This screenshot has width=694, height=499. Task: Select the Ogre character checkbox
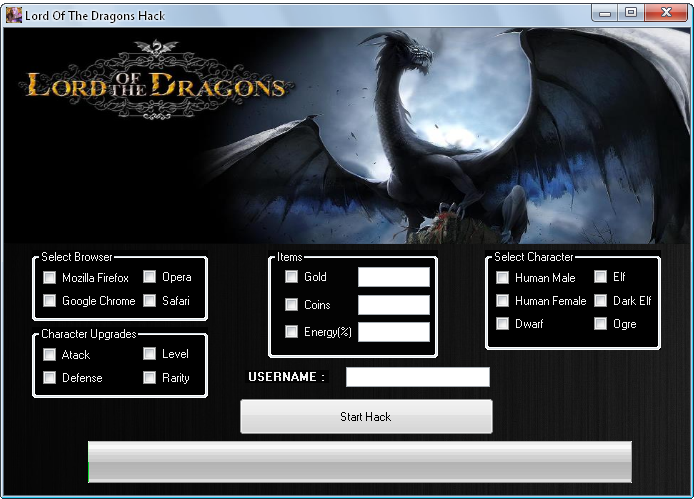point(600,324)
